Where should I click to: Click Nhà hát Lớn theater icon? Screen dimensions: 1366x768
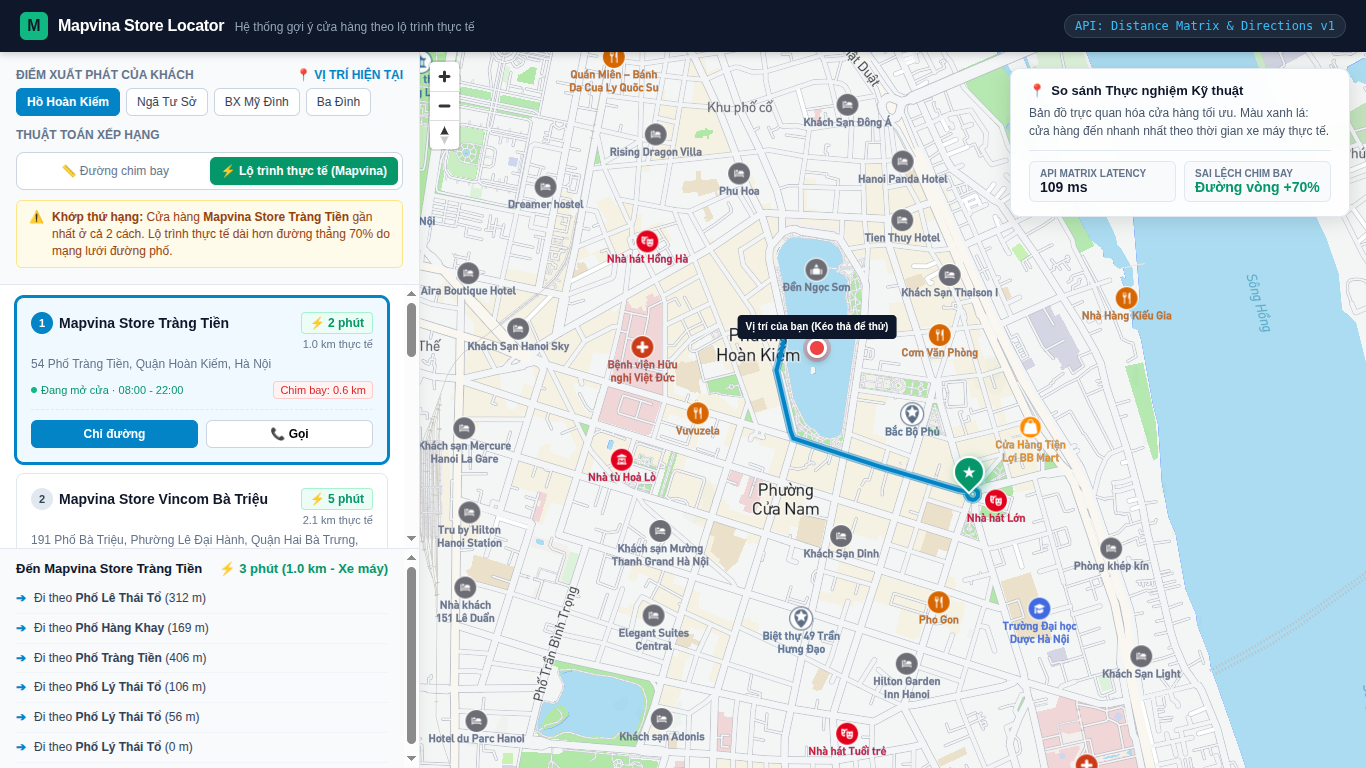(995, 500)
